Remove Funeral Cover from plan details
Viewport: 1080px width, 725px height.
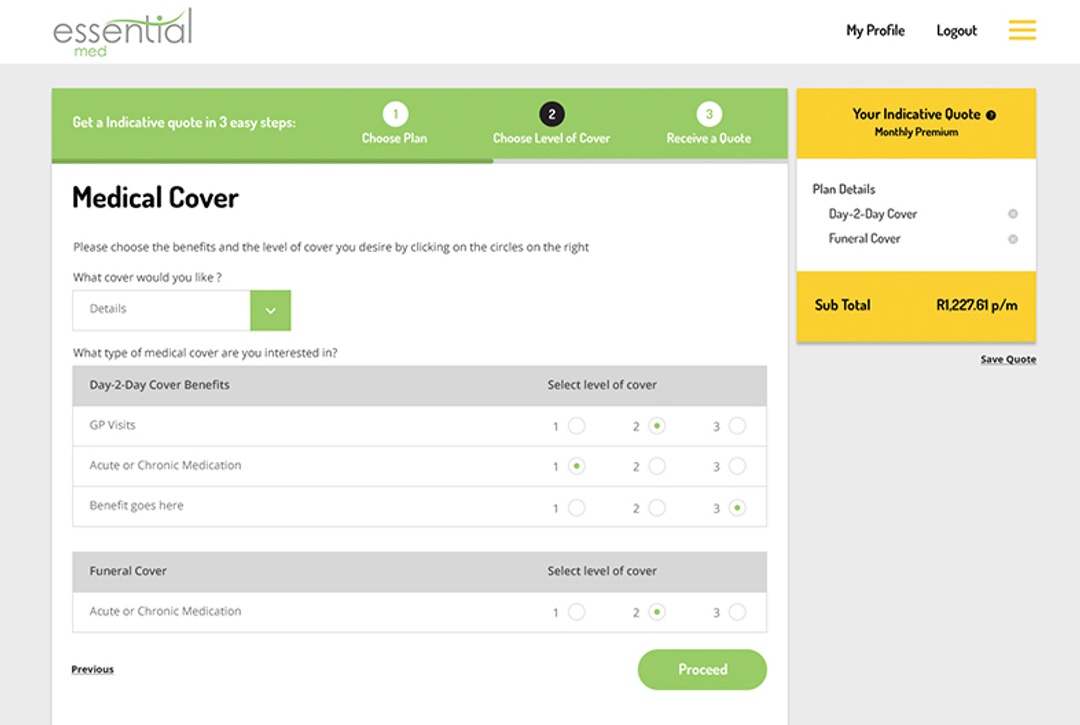pos(1013,239)
